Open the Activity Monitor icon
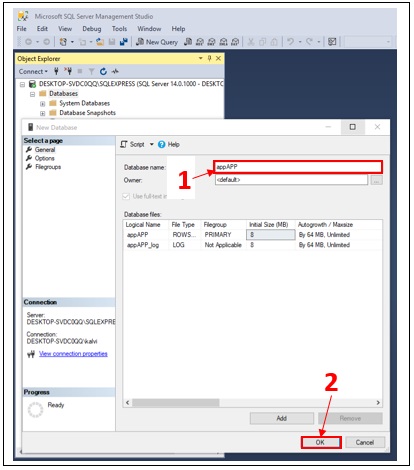This screenshot has width=414, height=470. click(115, 71)
